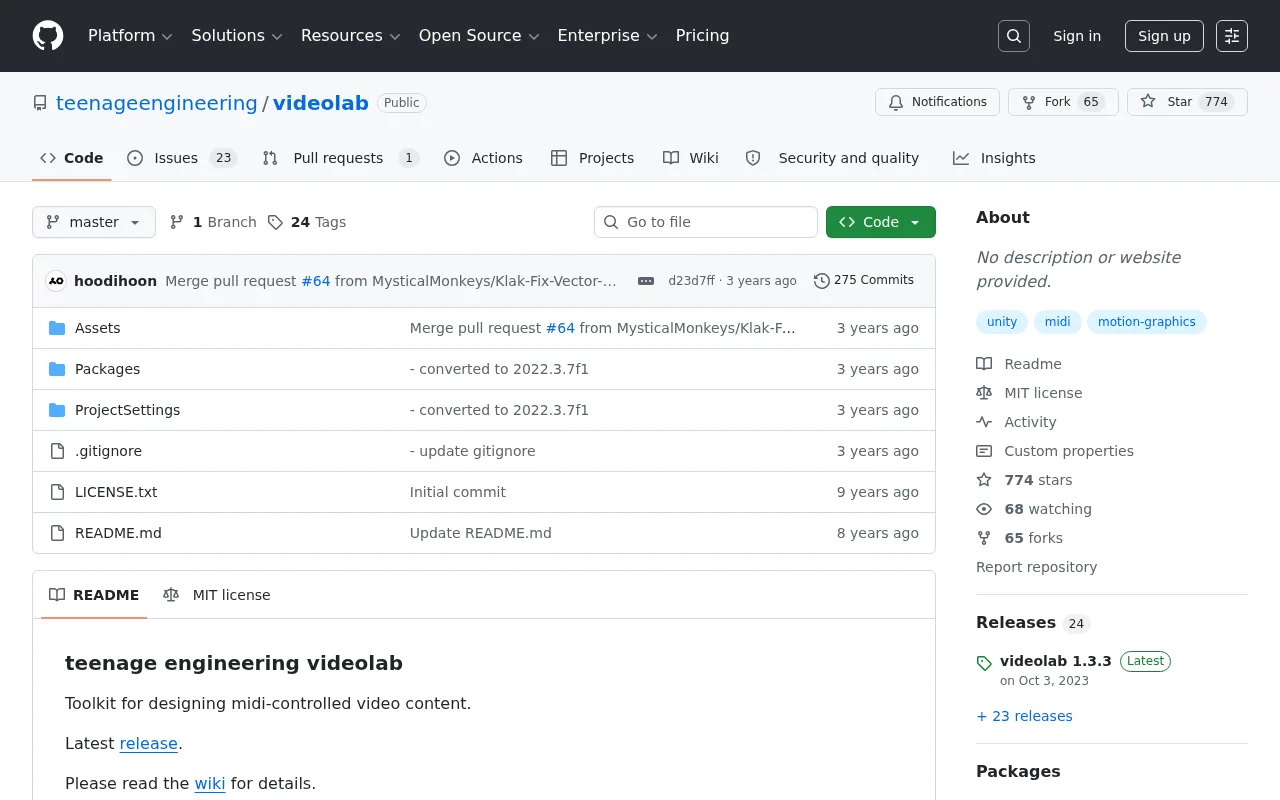Star the videolab repository
The height and width of the screenshot is (800, 1280).
pos(1187,102)
